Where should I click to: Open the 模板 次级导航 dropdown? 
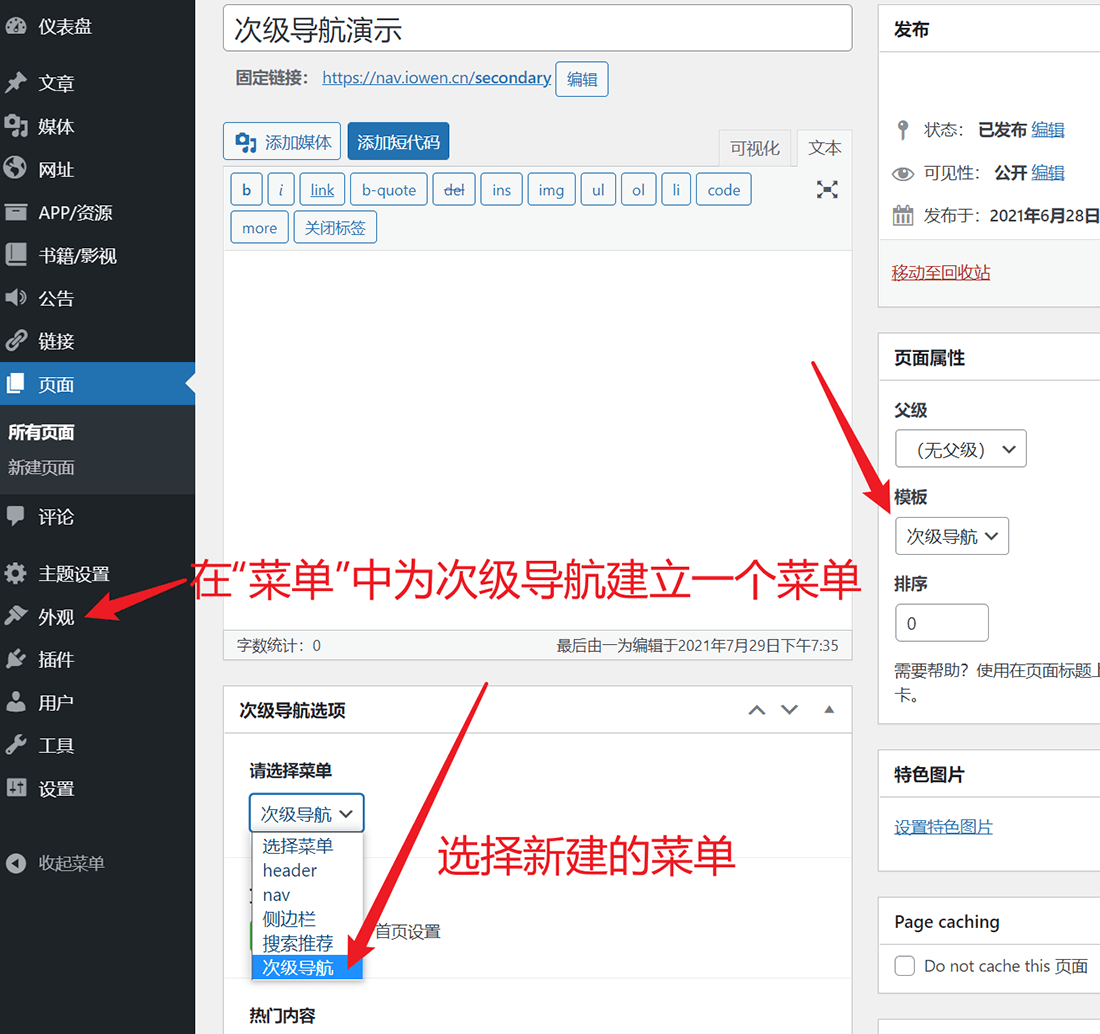click(x=952, y=536)
